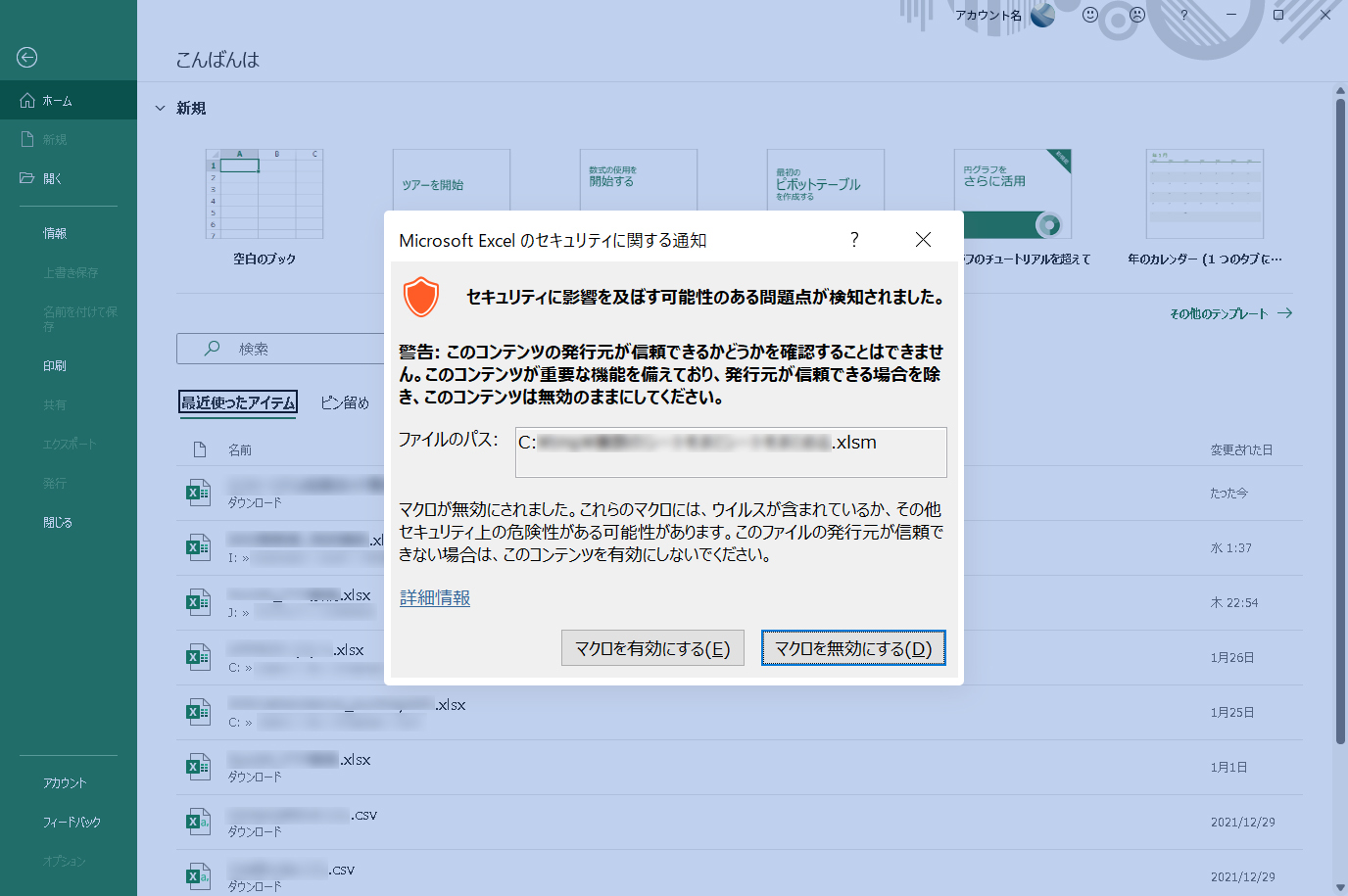This screenshot has height=896, width=1348.
Task: Click the back arrow icon in sidebar
Action: [27, 58]
